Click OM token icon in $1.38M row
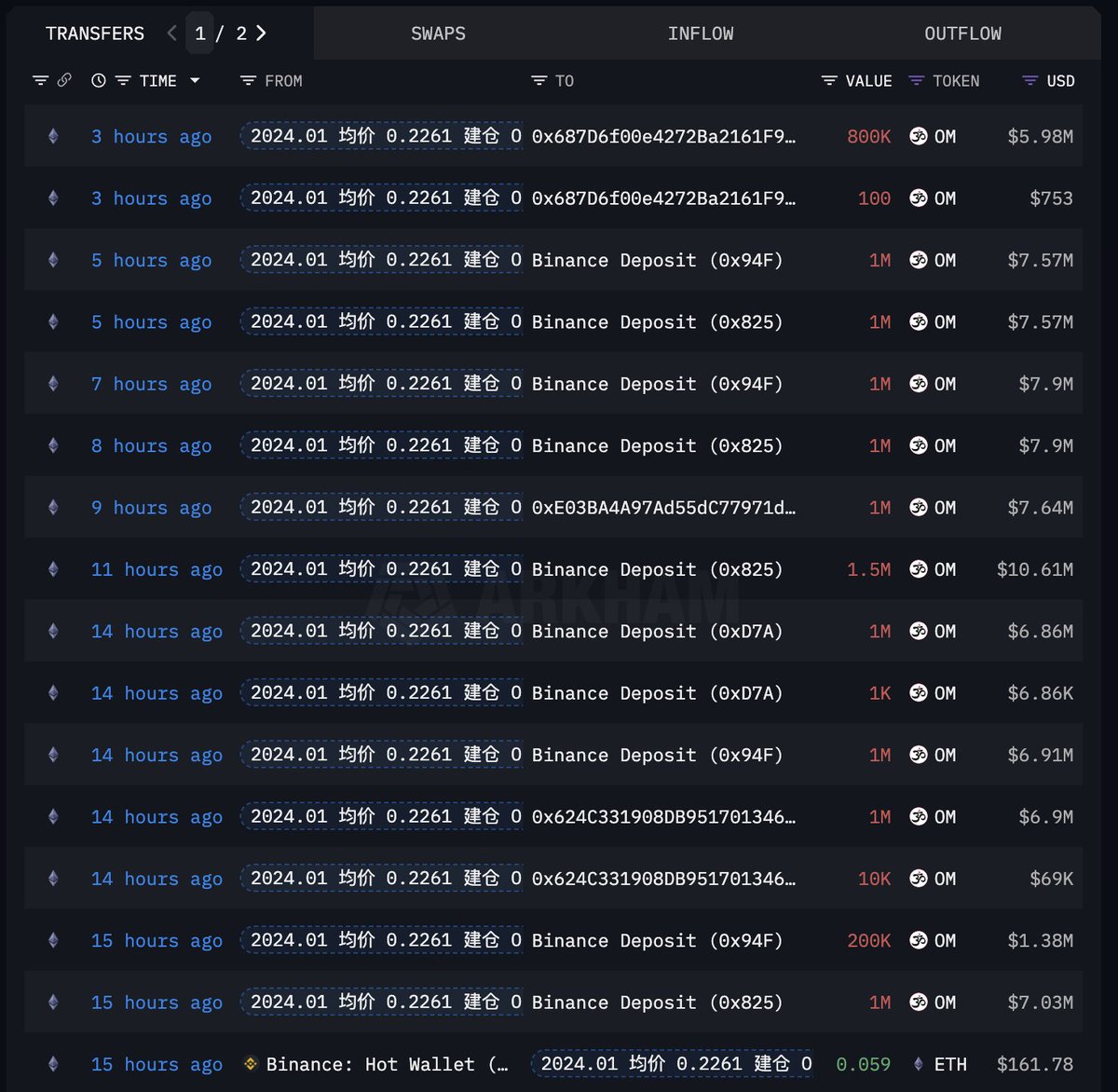Image resolution: width=1118 pixels, height=1092 pixels. point(918,940)
